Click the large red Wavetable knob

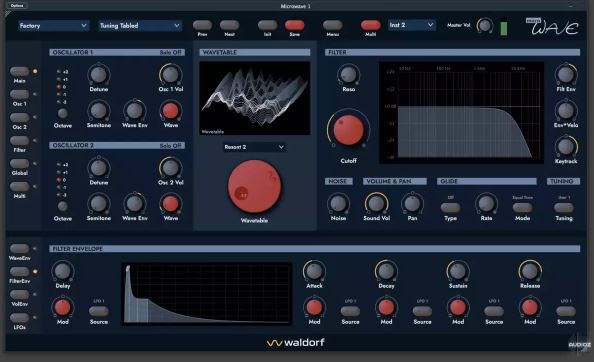click(254, 186)
